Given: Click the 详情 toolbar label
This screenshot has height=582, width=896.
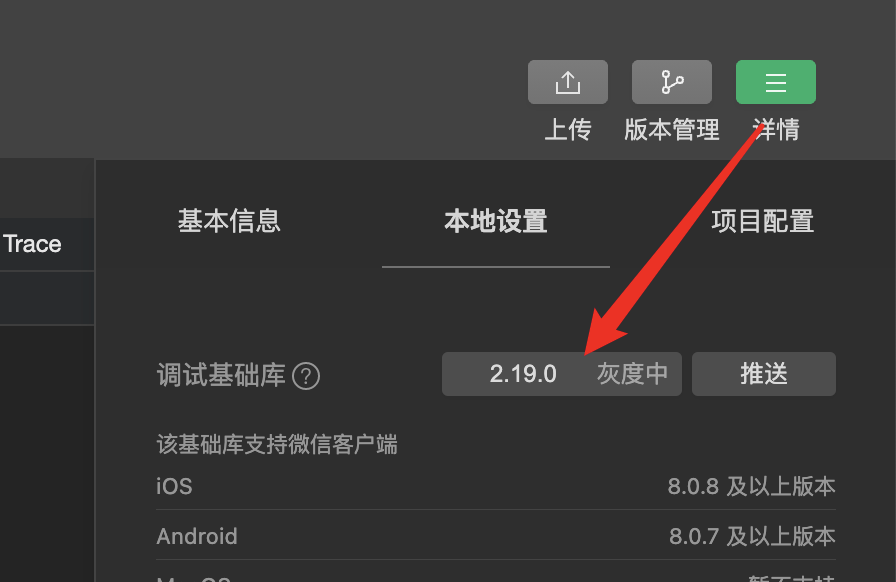Looking at the screenshot, I should [x=776, y=130].
